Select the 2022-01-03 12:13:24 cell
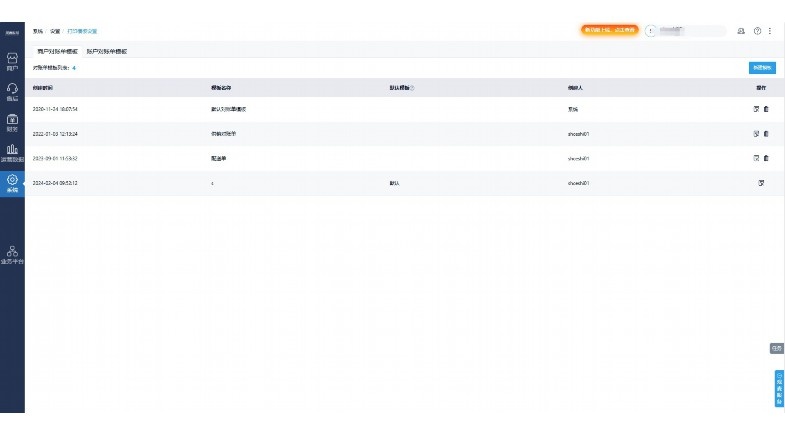Screen dimensions: 785x435 point(55,134)
